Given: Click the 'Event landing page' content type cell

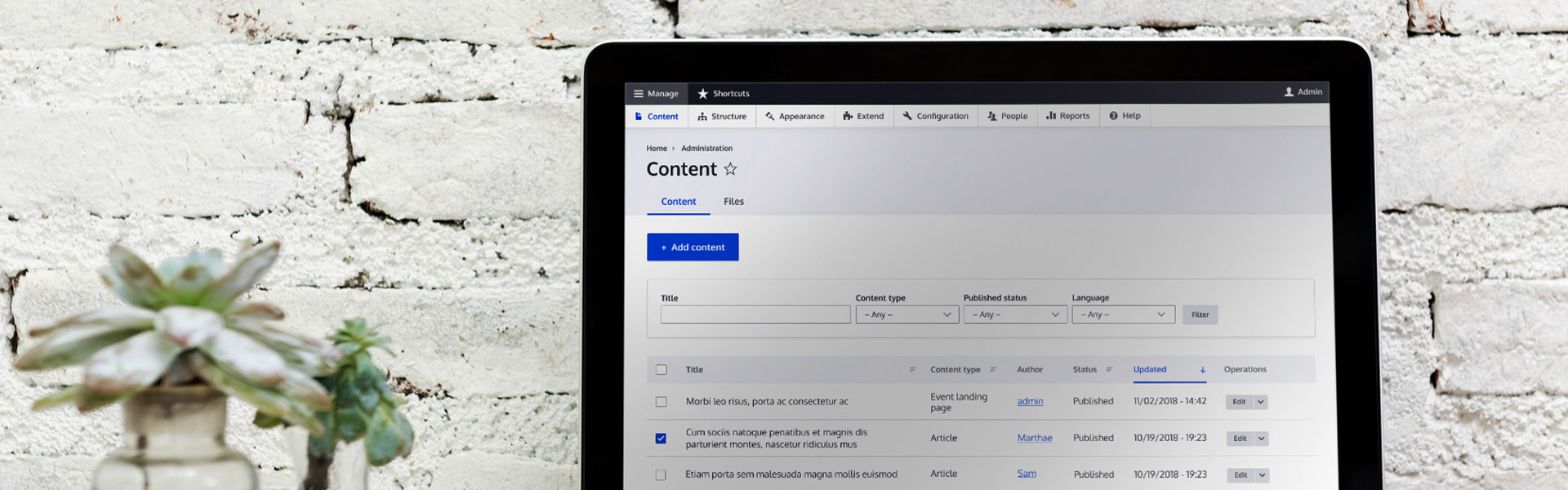Looking at the screenshot, I should tap(959, 402).
